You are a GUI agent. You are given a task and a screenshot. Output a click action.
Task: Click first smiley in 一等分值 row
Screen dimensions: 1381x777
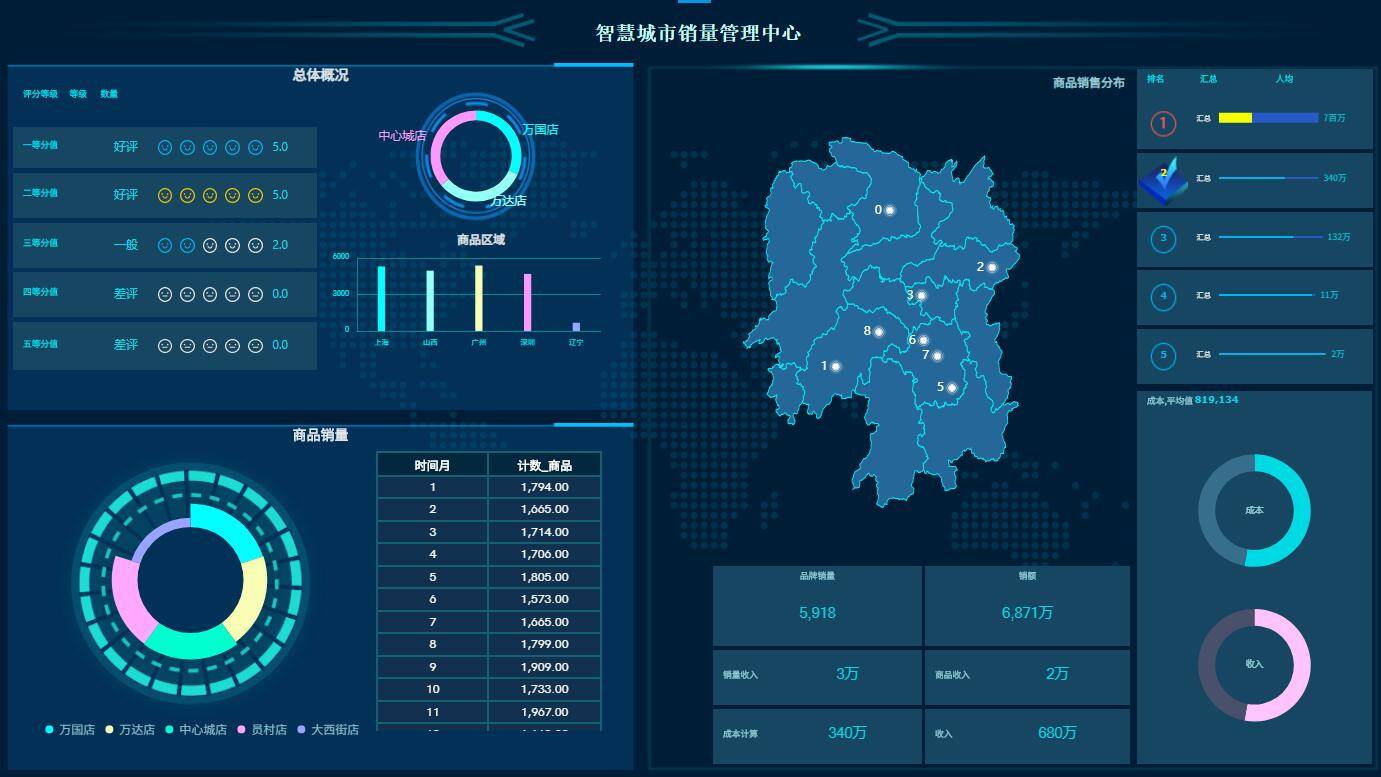point(165,147)
